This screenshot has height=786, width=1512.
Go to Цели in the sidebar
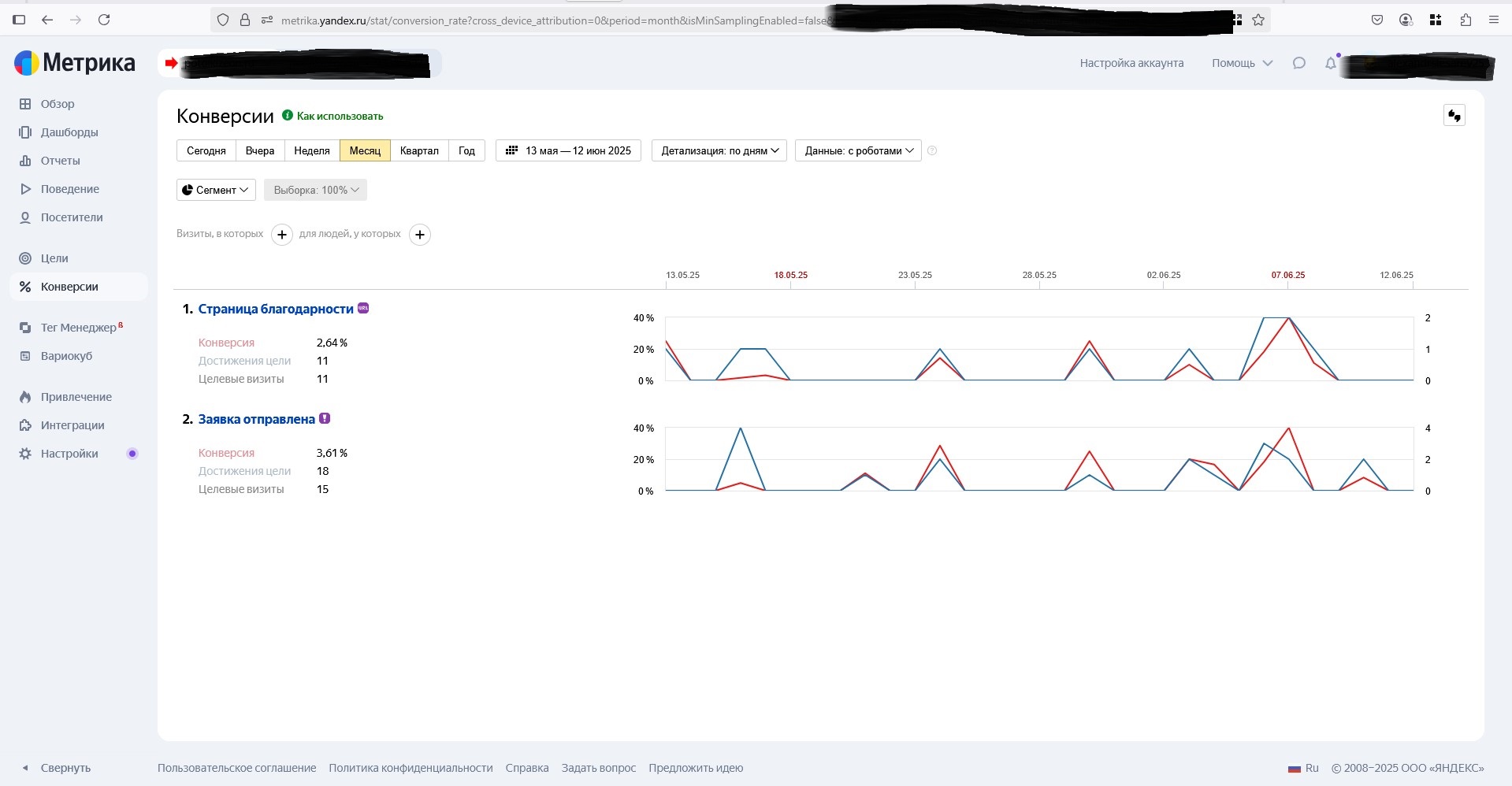point(54,258)
